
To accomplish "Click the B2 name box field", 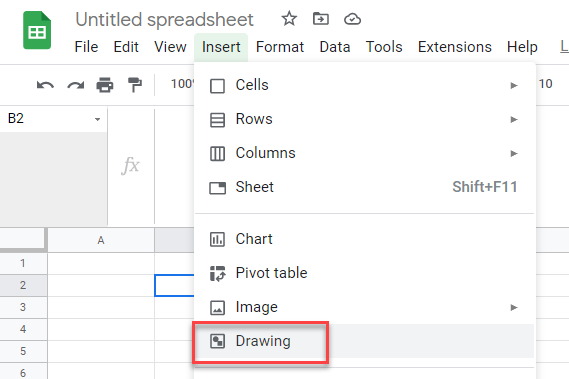I will pos(53,119).
